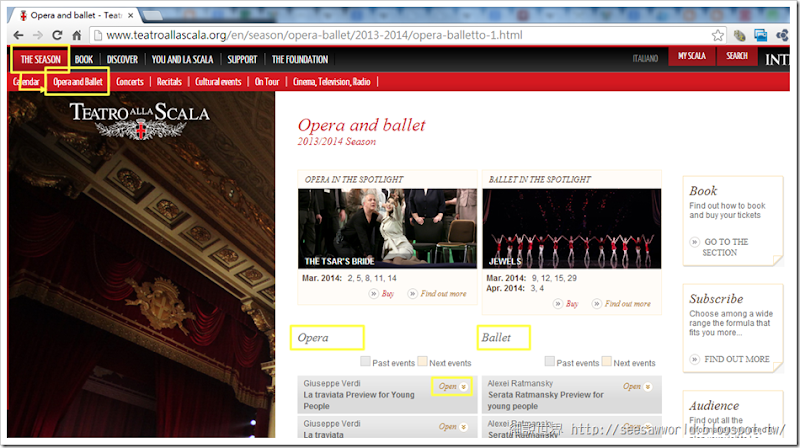Select the Calendar submenu item
800x448 pixels.
(26, 82)
